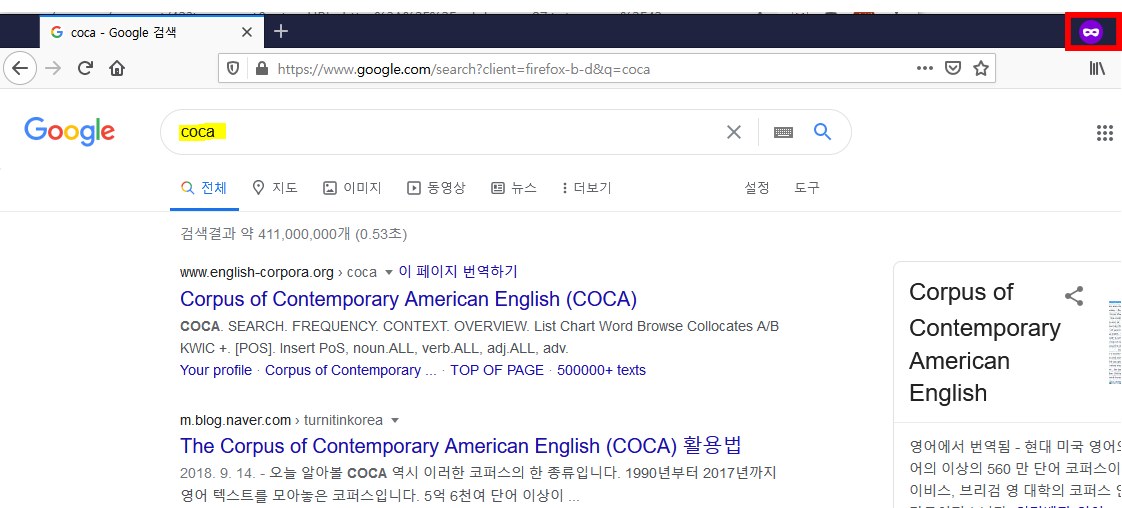Open the knowledge panel thumbnail image
Image resolution: width=1122 pixels, height=508 pixels.
[1115, 345]
